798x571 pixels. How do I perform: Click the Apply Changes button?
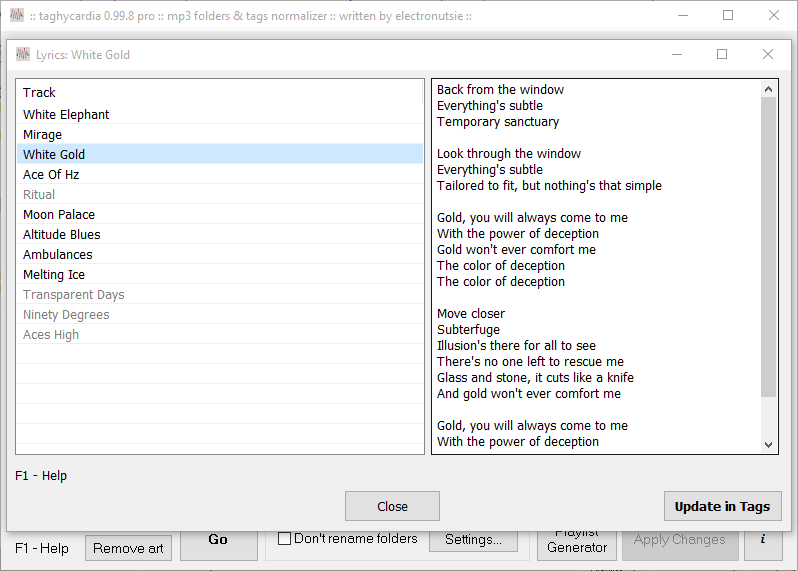680,544
